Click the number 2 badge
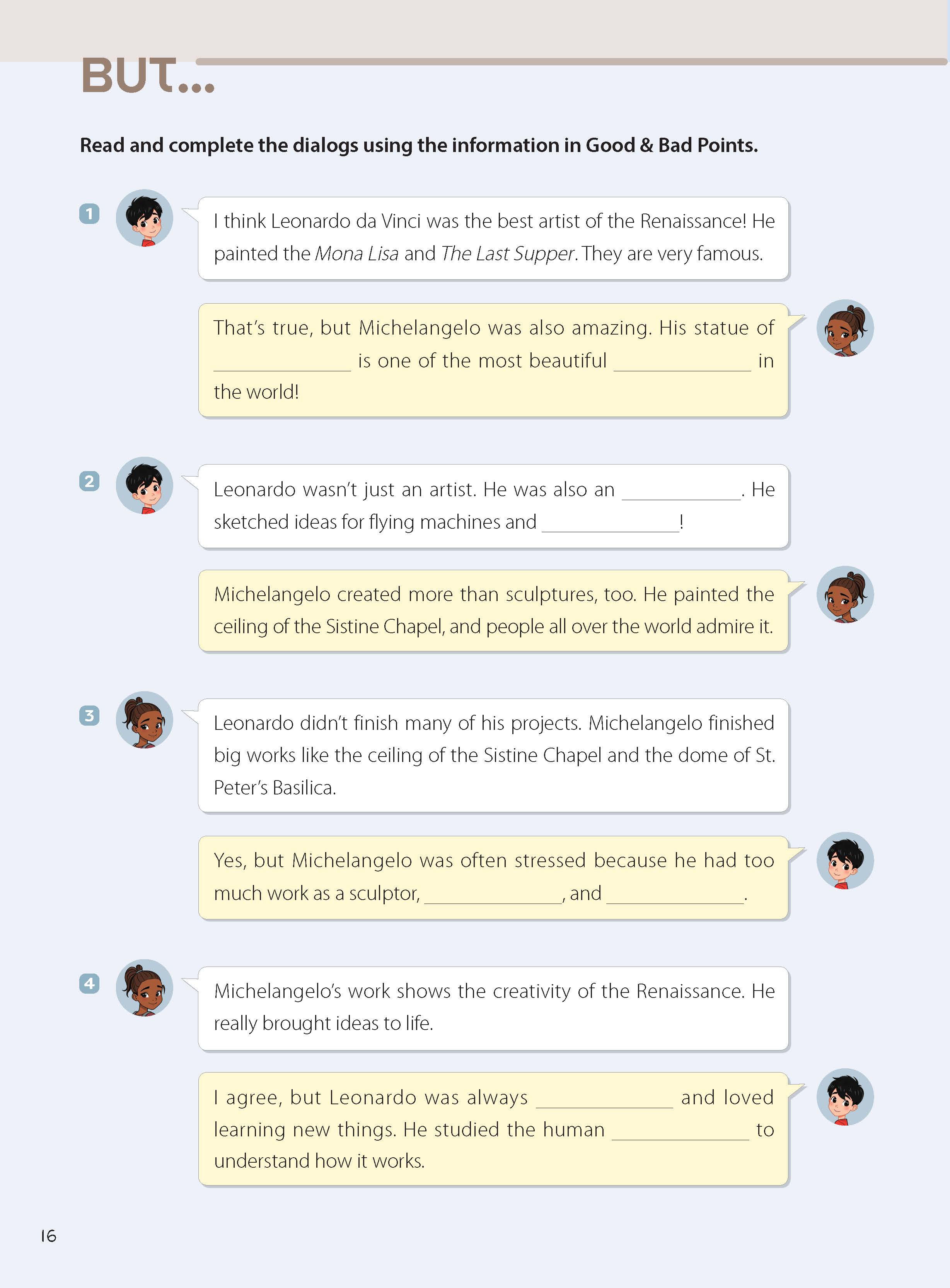Screen dimensions: 950x1288 89,481
